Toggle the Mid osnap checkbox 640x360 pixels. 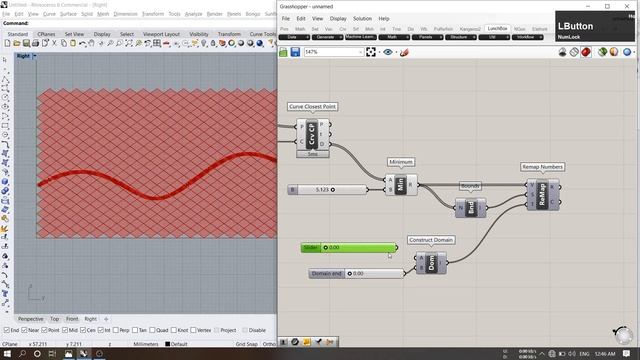[65, 330]
